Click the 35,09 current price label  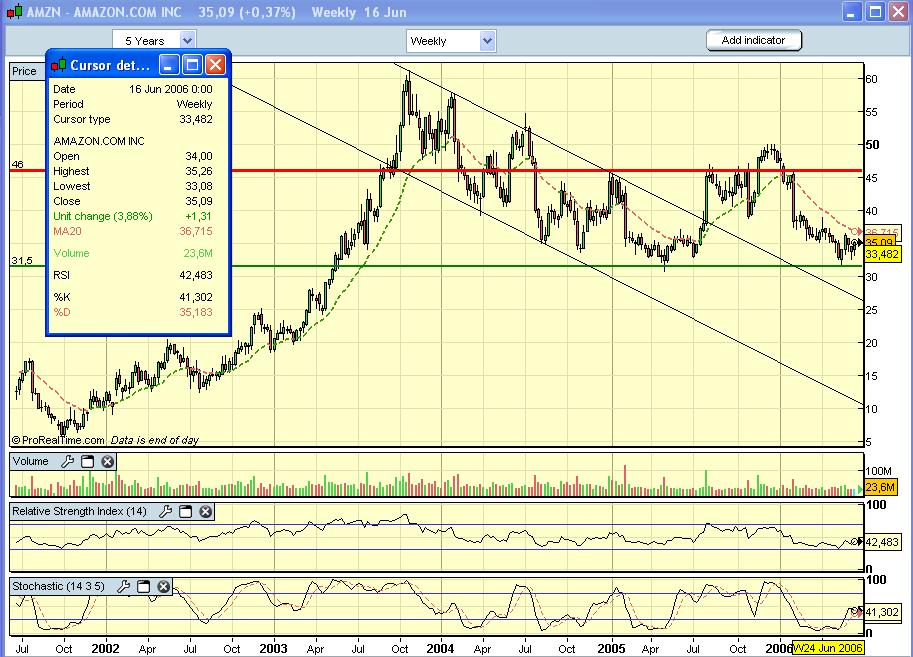pyautogui.click(x=879, y=242)
